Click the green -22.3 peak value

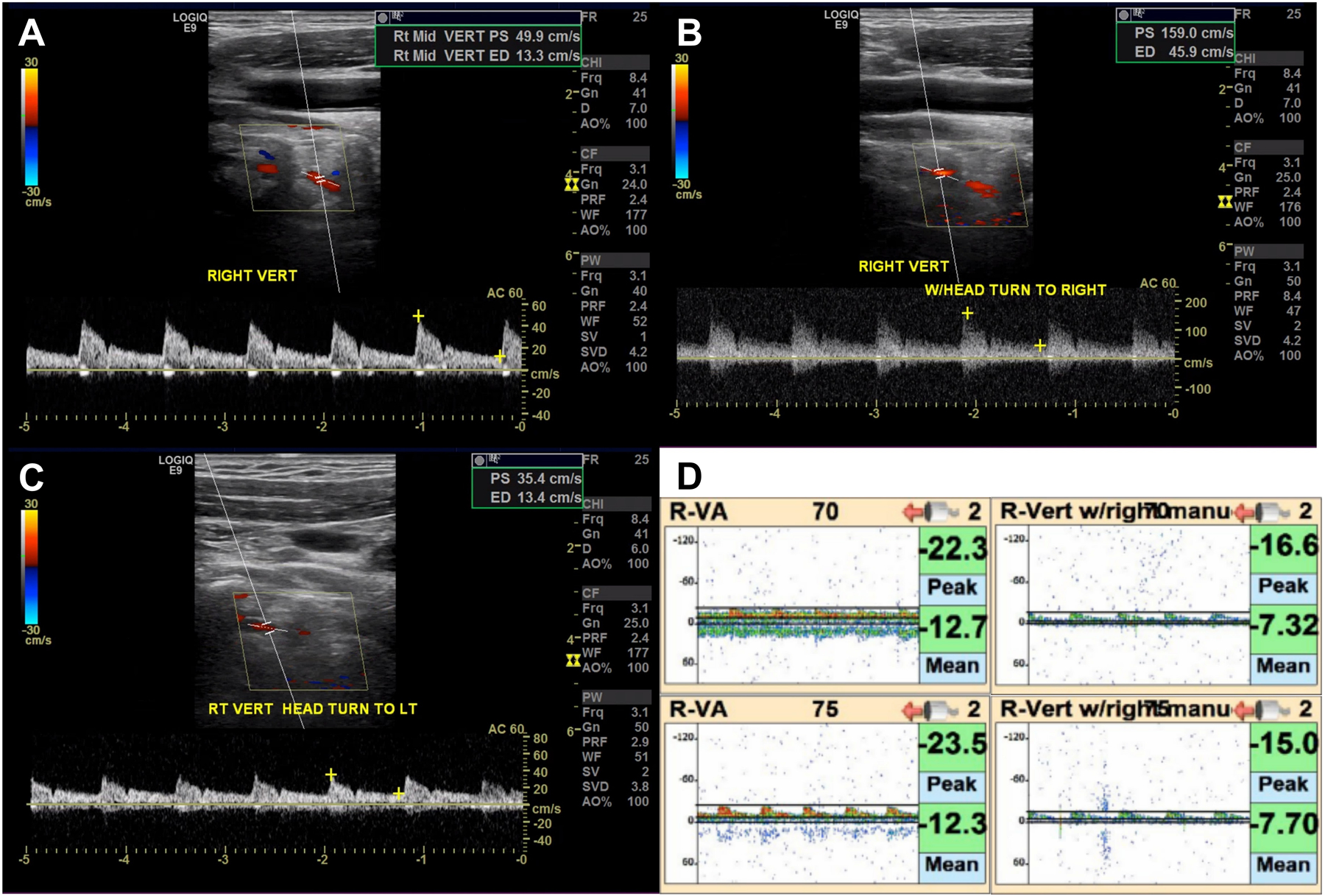(x=953, y=548)
